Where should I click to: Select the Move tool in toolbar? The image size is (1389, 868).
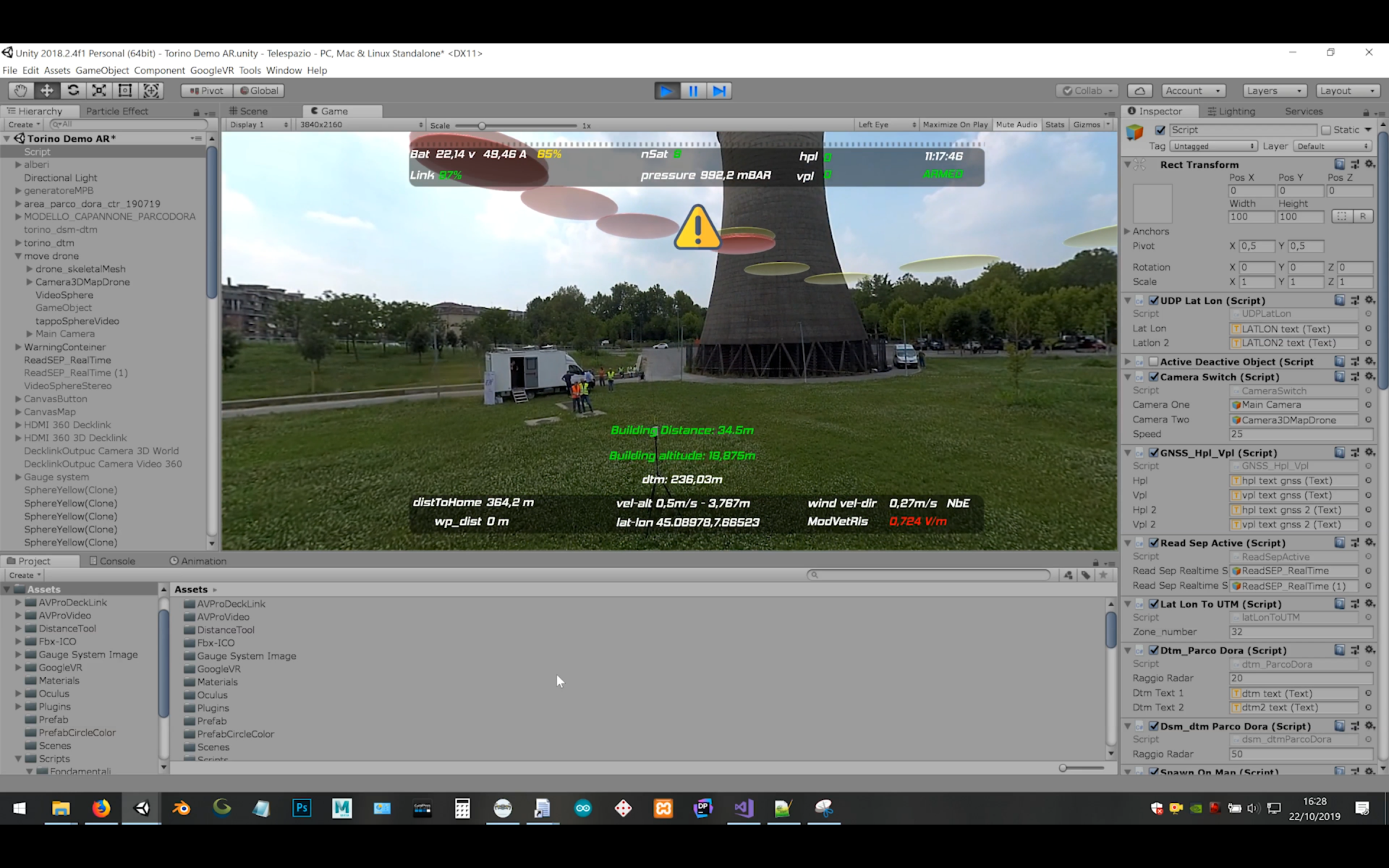tap(47, 90)
